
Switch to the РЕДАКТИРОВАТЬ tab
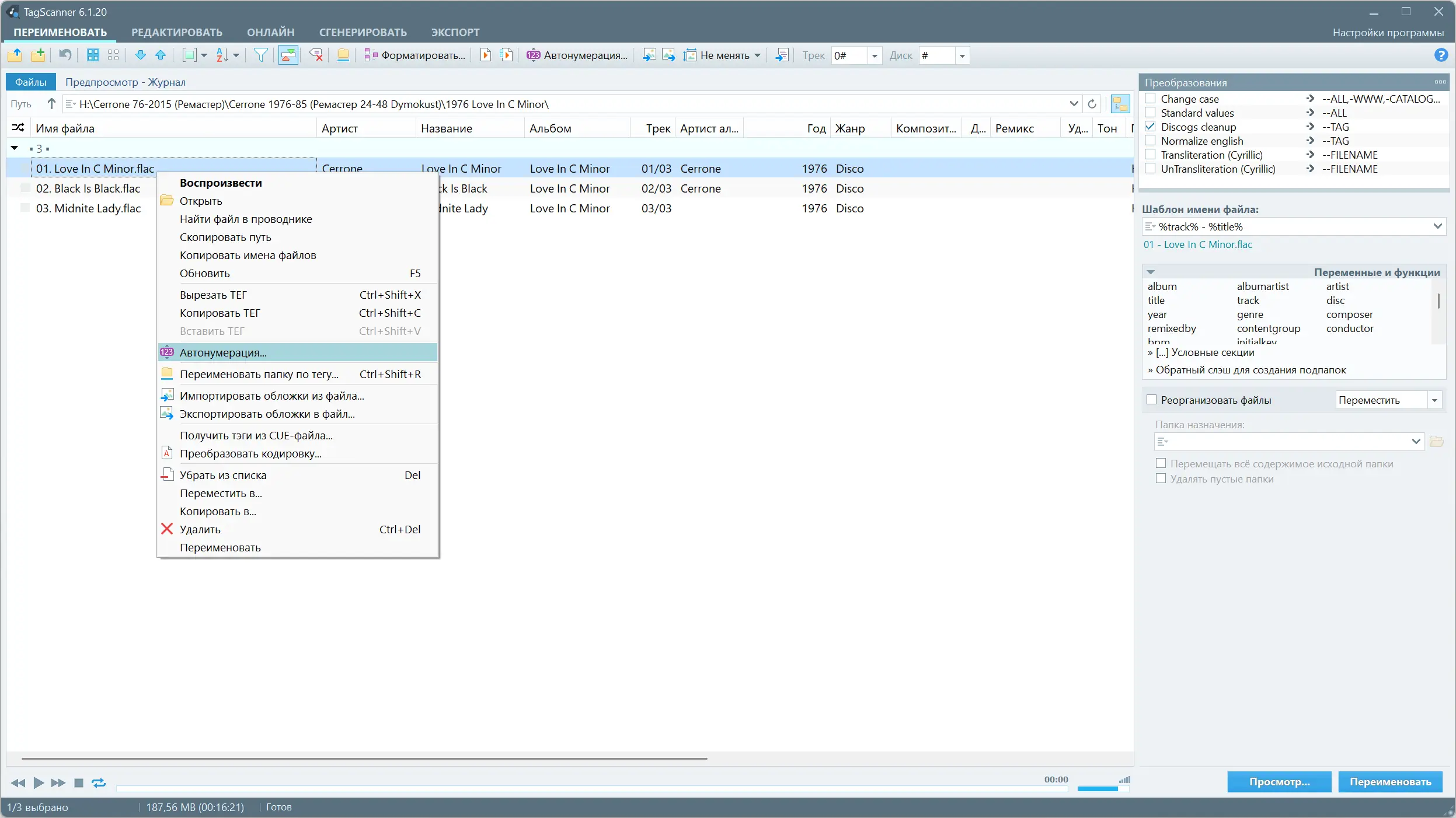pyautogui.click(x=176, y=32)
